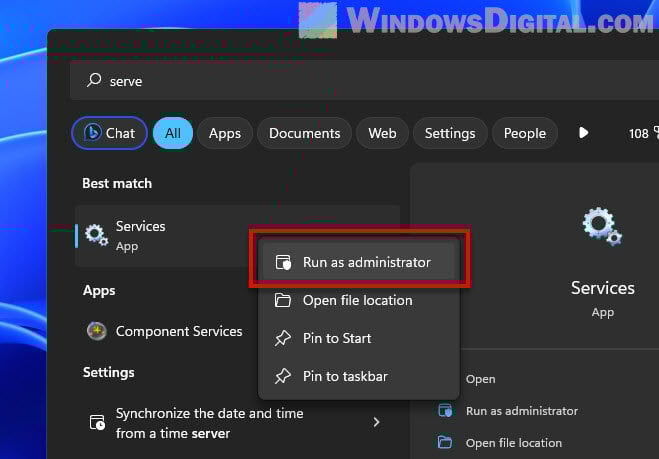The image size is (659, 459).
Task: Switch to the Apps filter tab
Action: tap(225, 133)
